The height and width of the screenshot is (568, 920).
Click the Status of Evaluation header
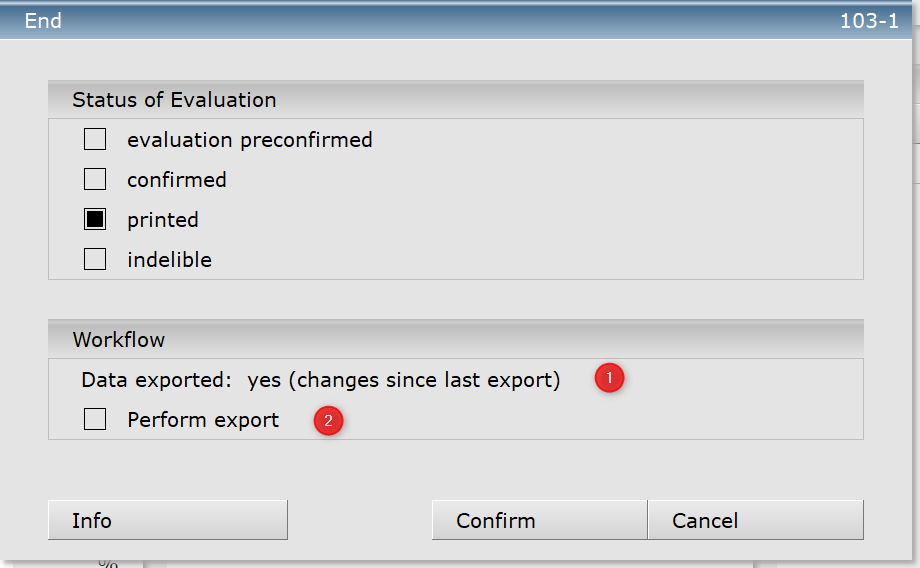pos(174,100)
